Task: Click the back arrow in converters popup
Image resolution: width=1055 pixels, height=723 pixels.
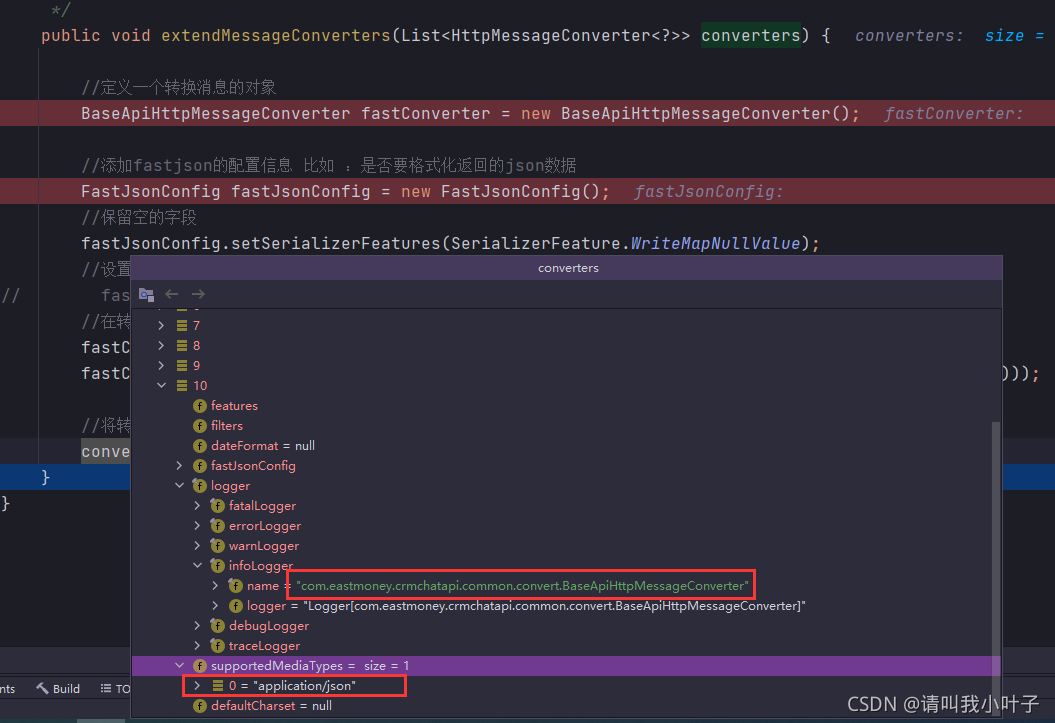Action: [172, 294]
